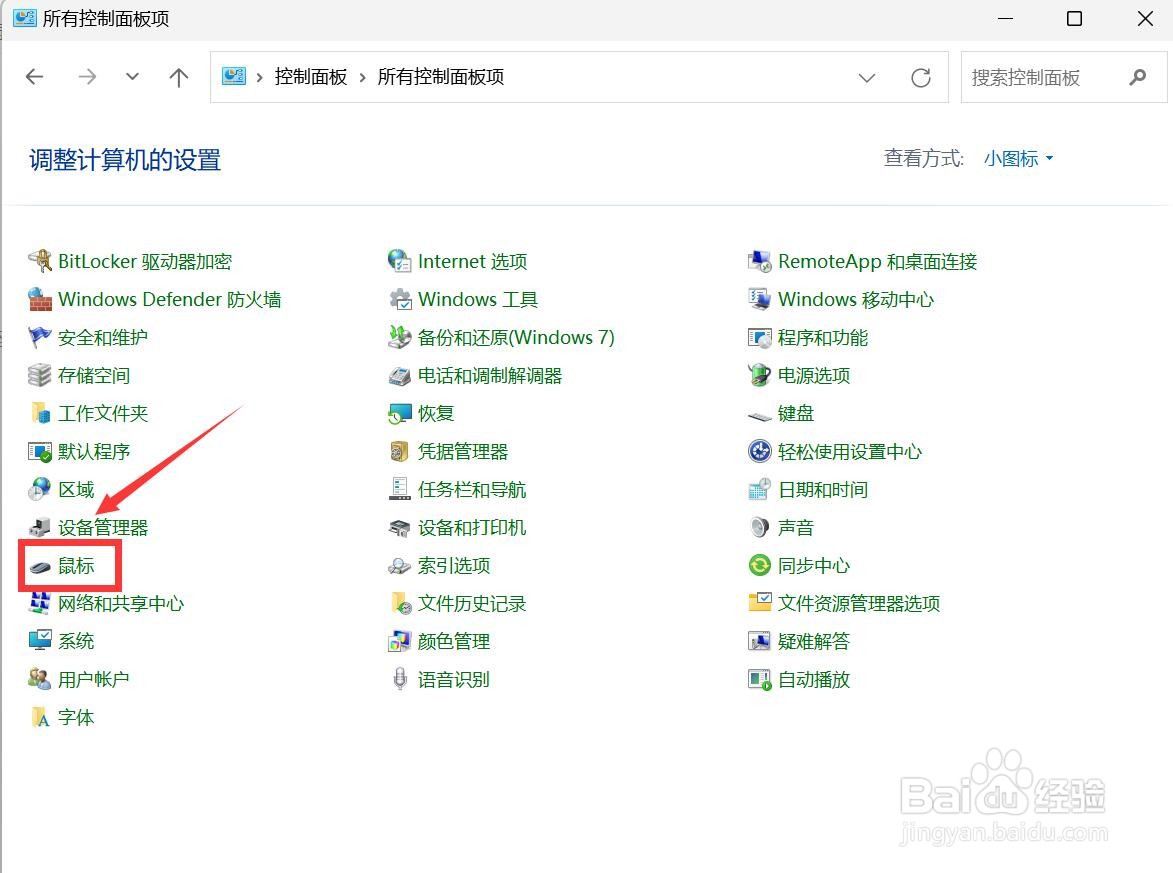Open 电话和调制解调器 icon

[399, 376]
